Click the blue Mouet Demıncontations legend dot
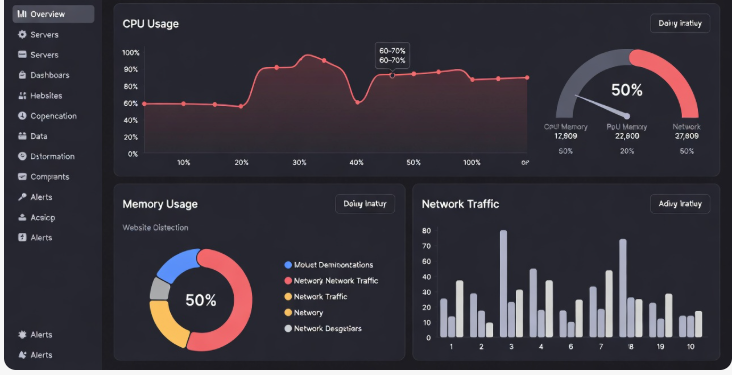The image size is (732, 375). [288, 265]
